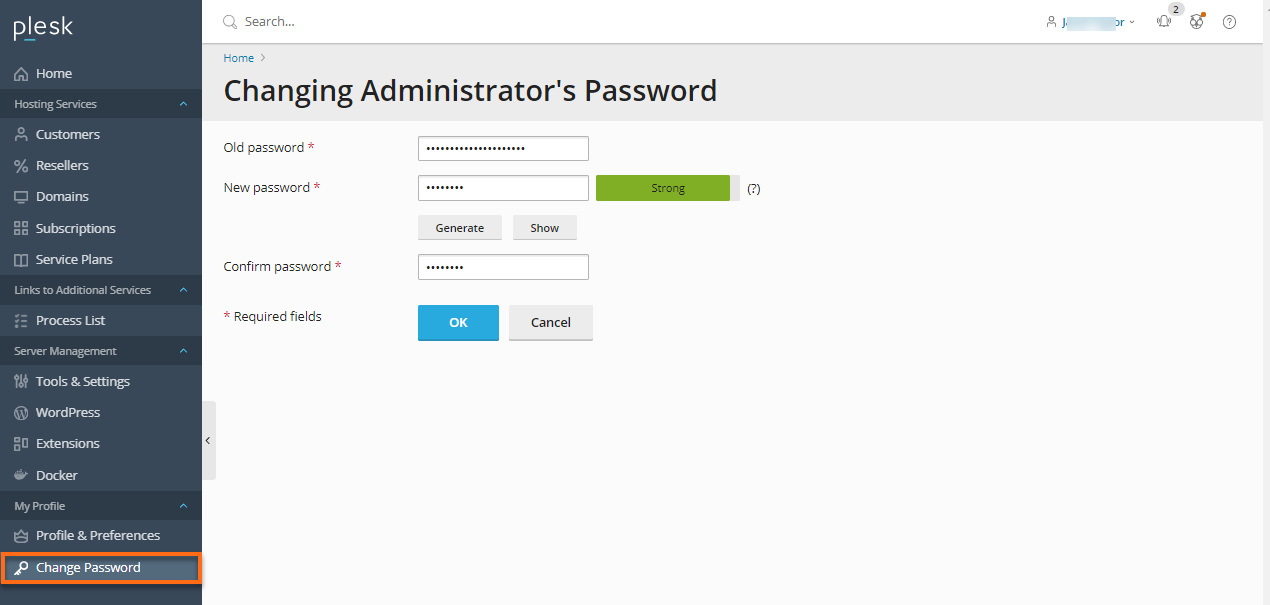The width and height of the screenshot is (1270, 605).
Task: Click the help question mark in the top bar
Action: pos(1229,21)
